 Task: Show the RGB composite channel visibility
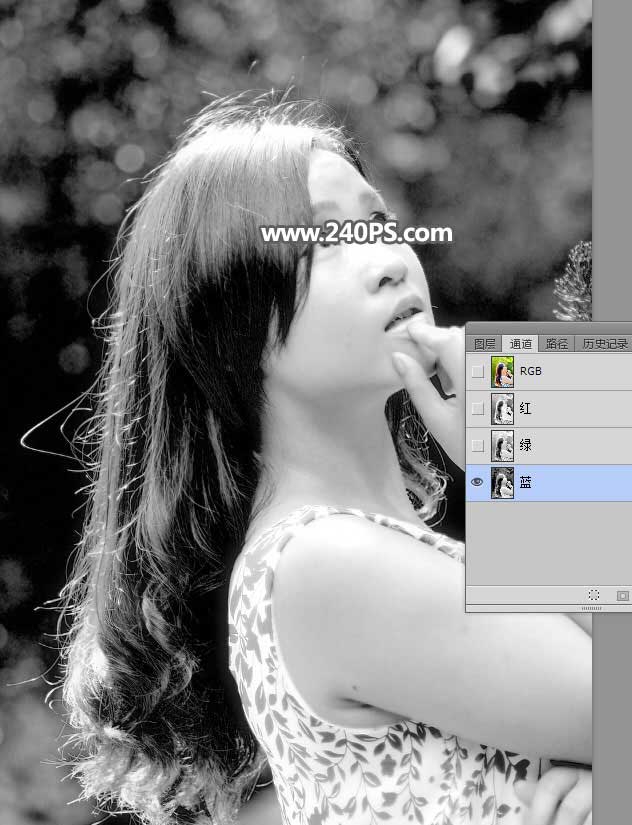pyautogui.click(x=477, y=371)
